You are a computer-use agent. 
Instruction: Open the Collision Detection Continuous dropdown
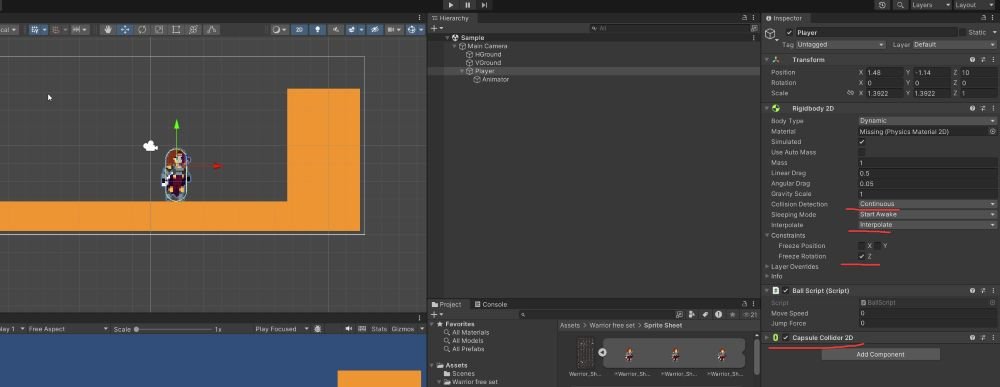tap(927, 205)
